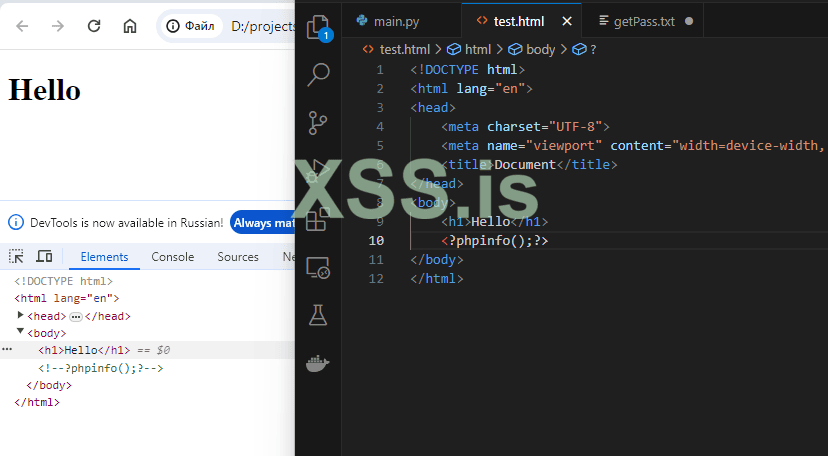The height and width of the screenshot is (456, 828).
Task: Open the Extensions view in VS Code
Action: pos(318,219)
